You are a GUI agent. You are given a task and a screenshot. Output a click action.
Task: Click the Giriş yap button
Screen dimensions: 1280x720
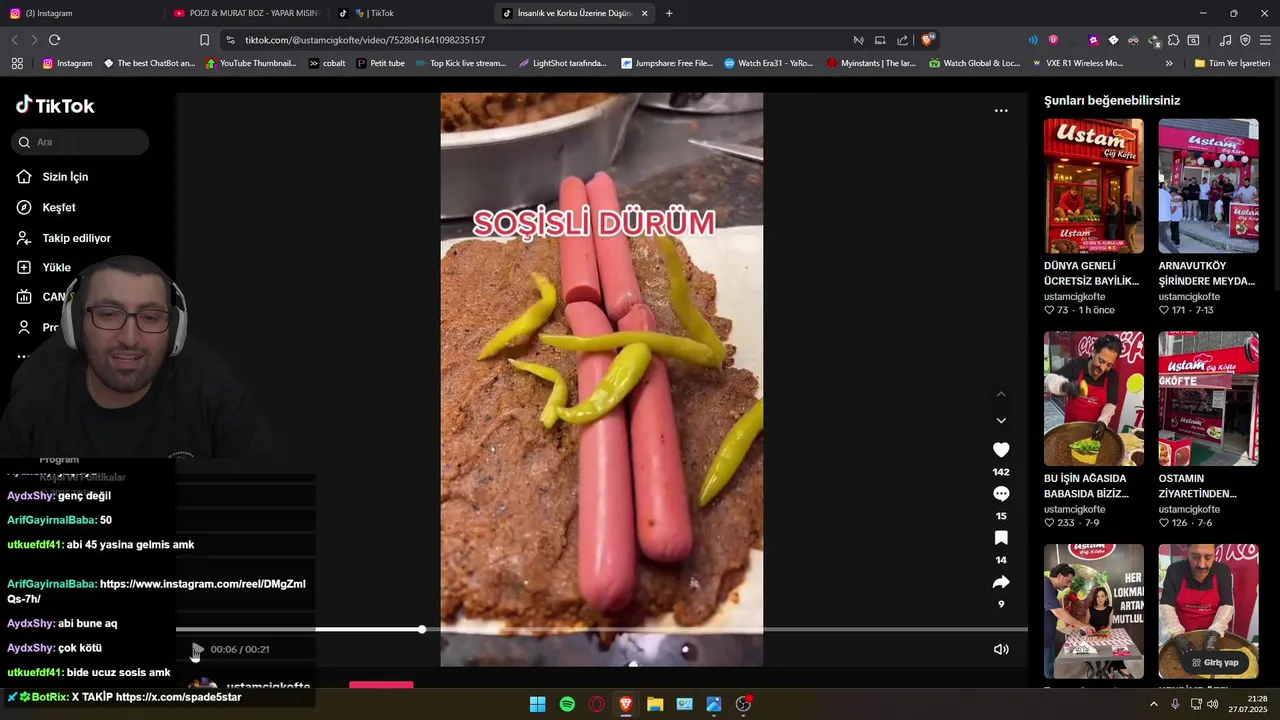pyautogui.click(x=1214, y=662)
